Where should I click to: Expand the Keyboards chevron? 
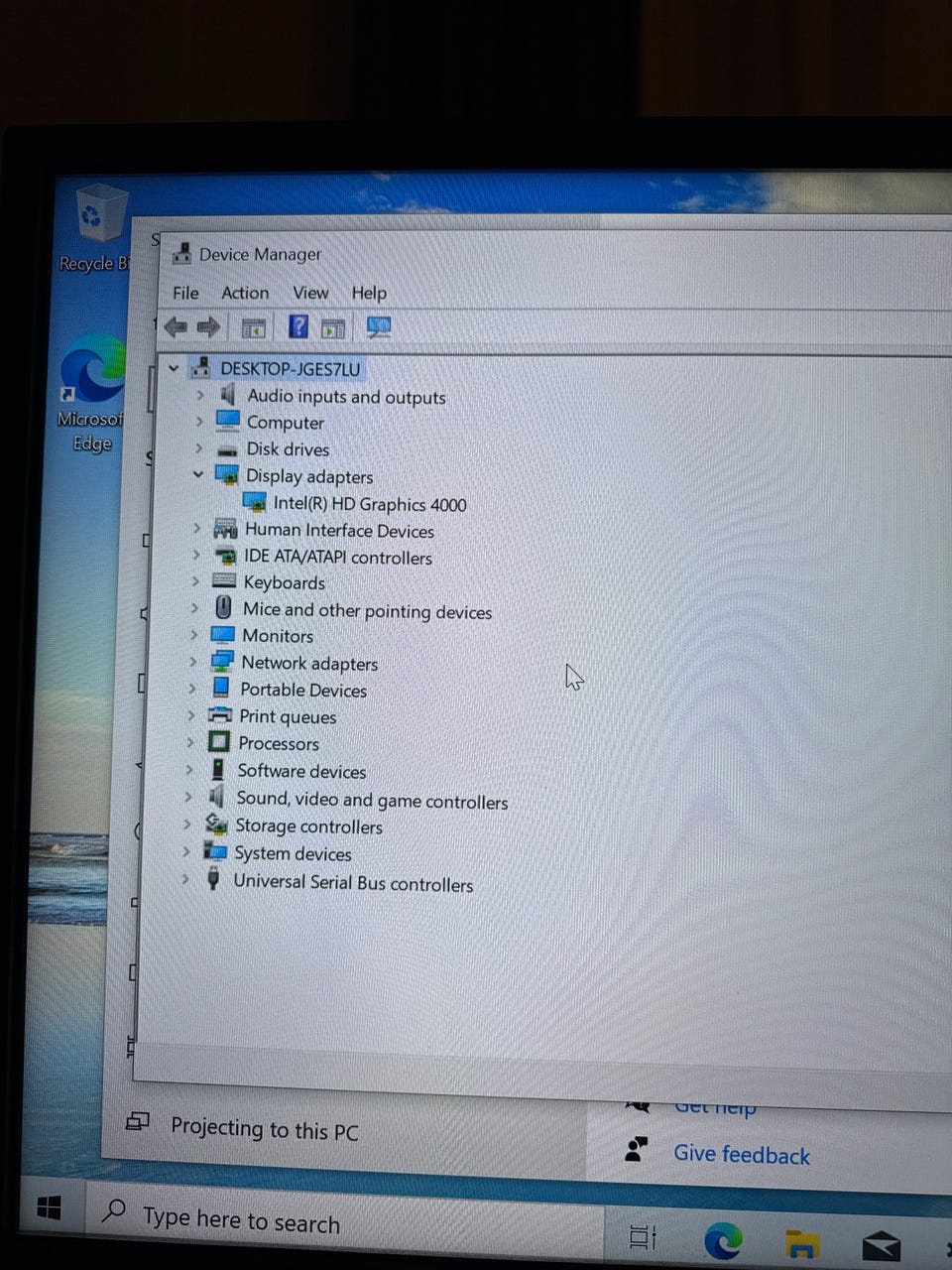(194, 581)
